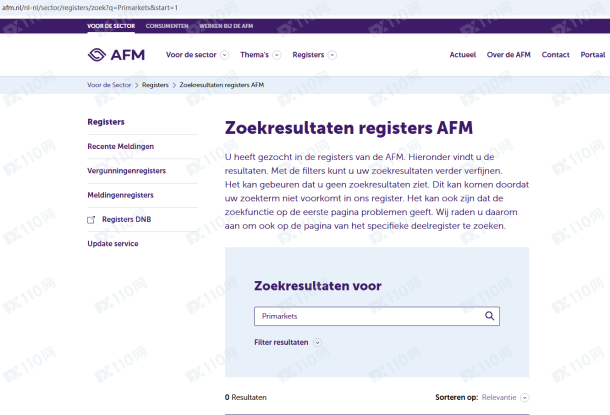Open Over de AFM link
The image size is (610, 415).
point(508,55)
